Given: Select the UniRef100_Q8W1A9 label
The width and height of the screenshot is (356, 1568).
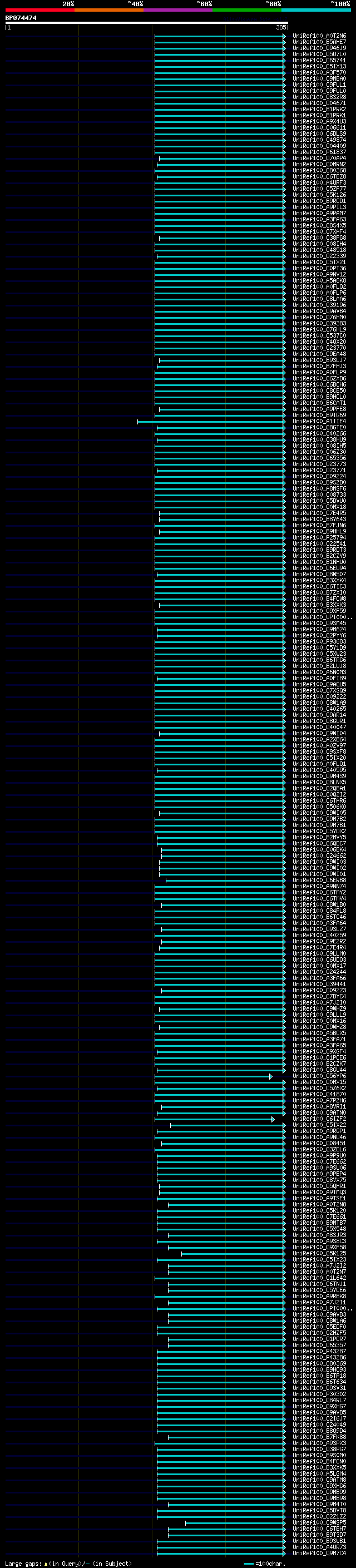Looking at the screenshot, I should (319, 703).
